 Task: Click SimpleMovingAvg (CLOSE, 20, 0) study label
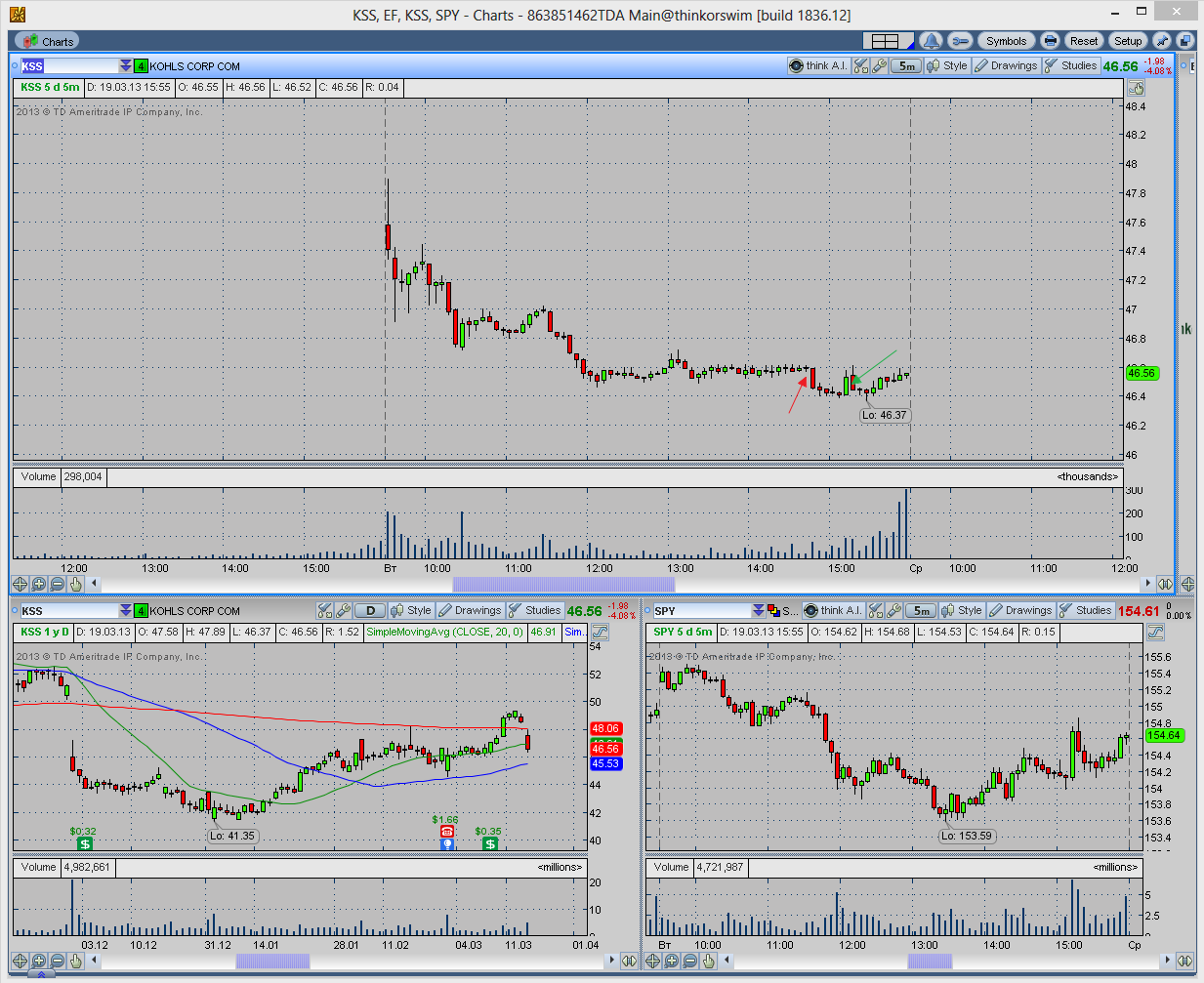coord(445,633)
